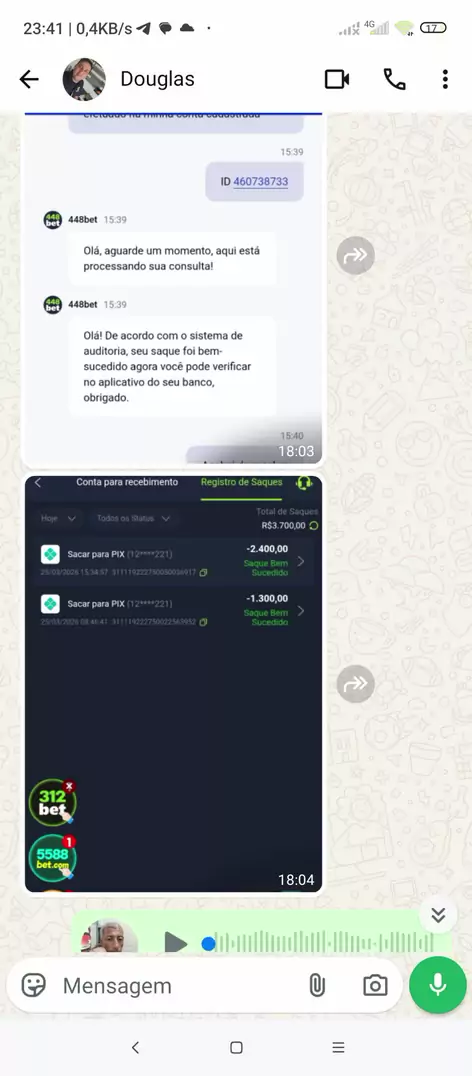Screen dimensions: 472x1076
Task: Open the three-dot options menu
Action: [x=445, y=80]
